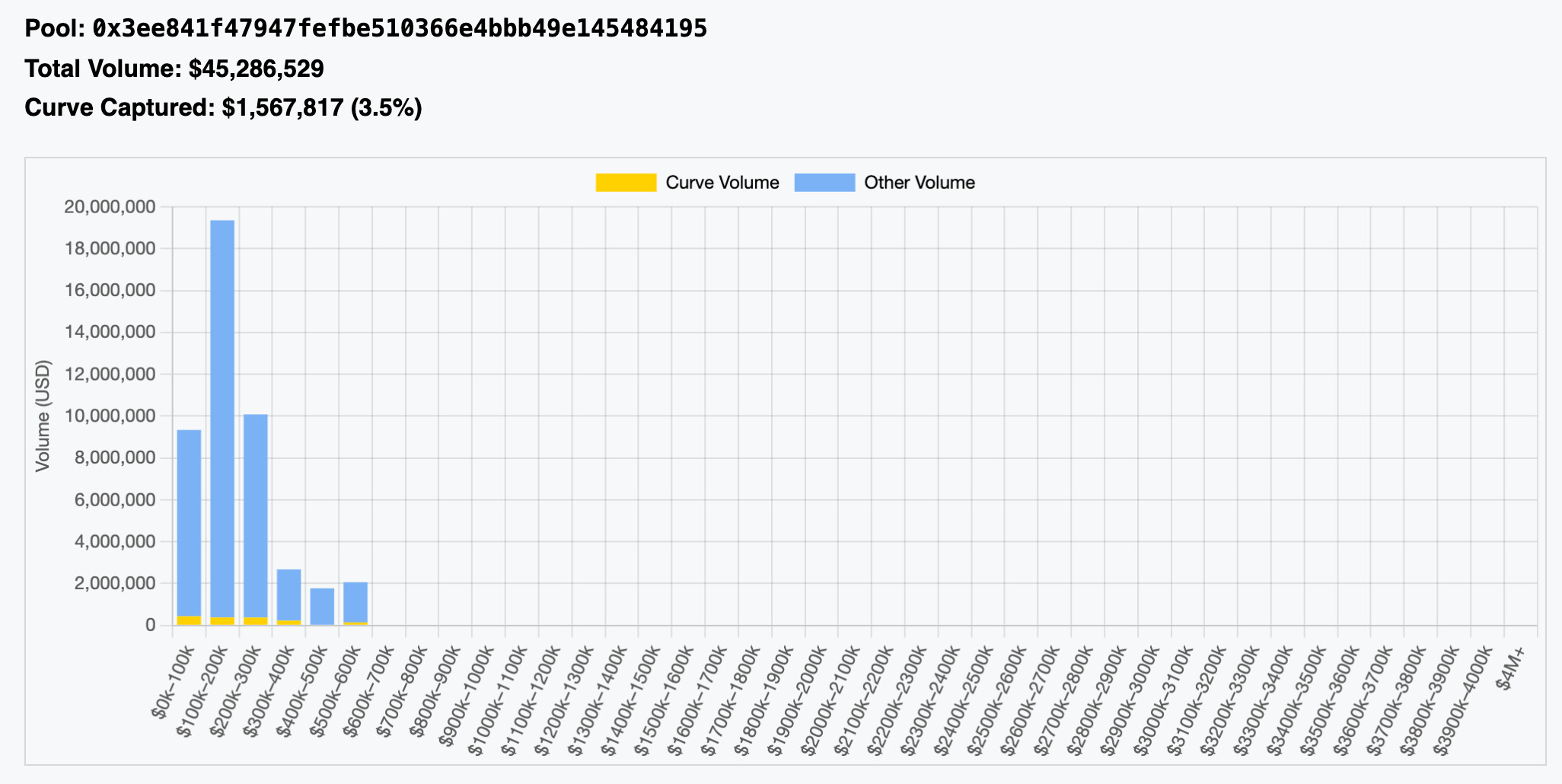Toggle the Other Volume legend label
The height and width of the screenshot is (784, 1562).
click(x=919, y=183)
